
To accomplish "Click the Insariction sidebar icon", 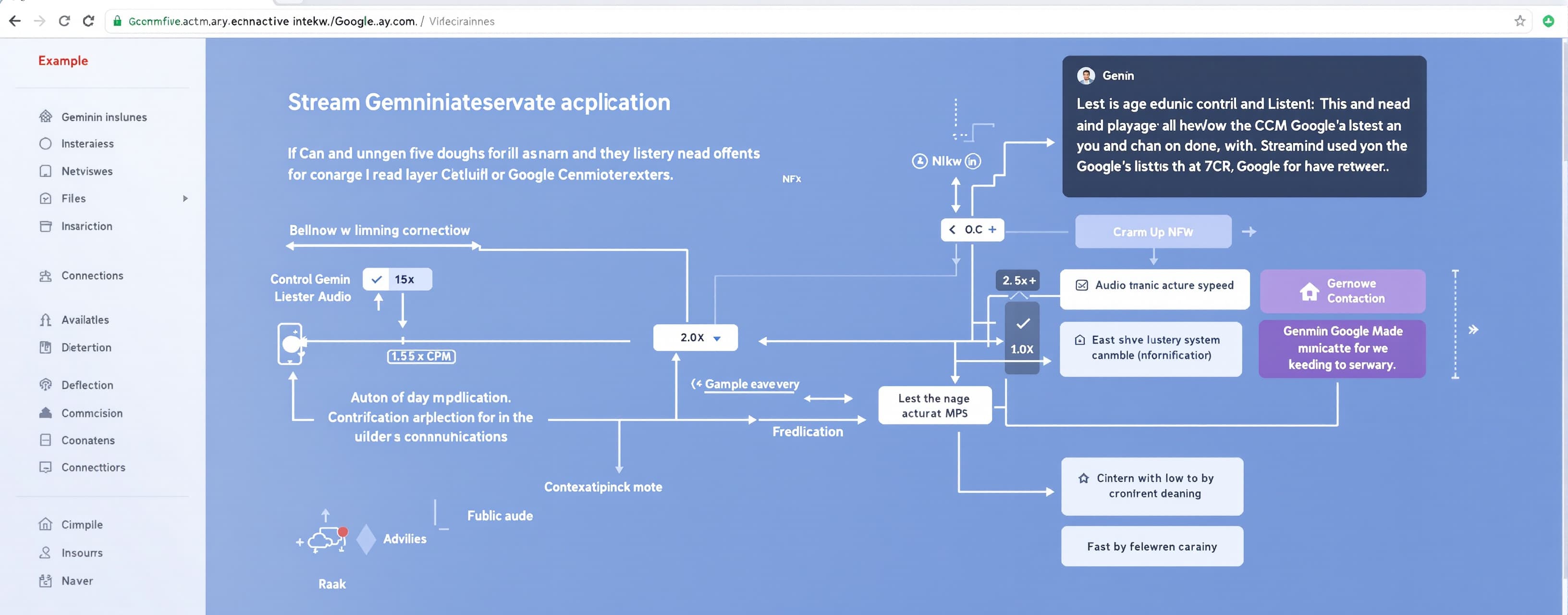I will [x=46, y=226].
